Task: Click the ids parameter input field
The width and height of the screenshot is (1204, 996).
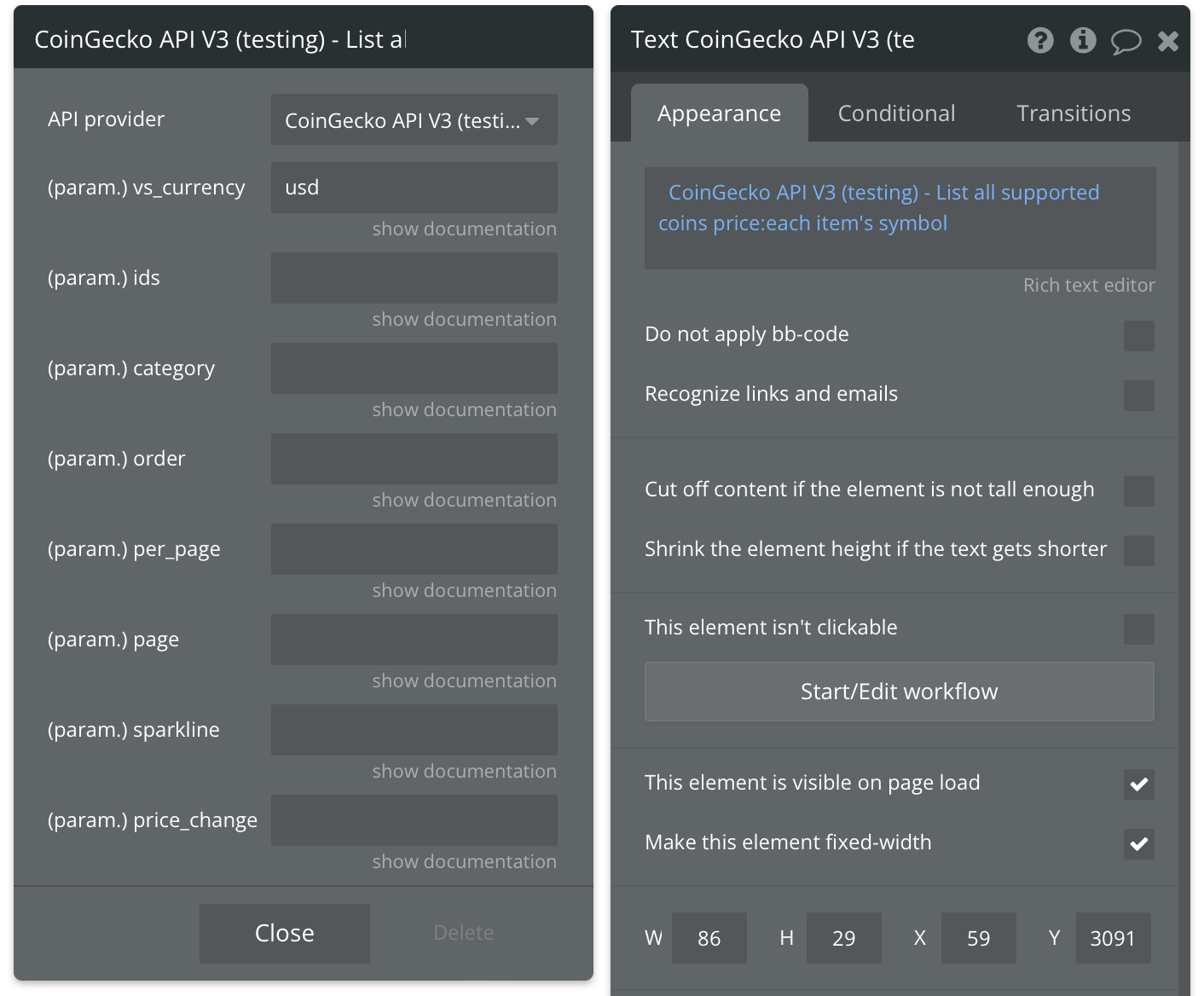Action: (x=414, y=278)
